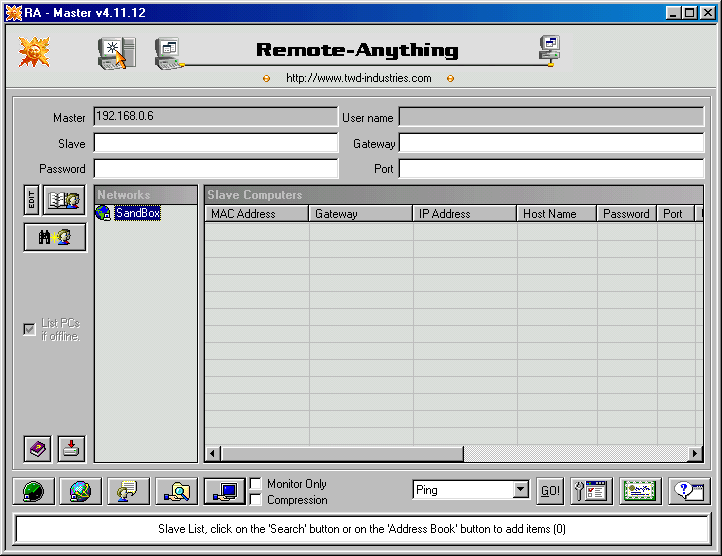The width and height of the screenshot is (722, 556).
Task: Enable the Monitor Only checkbox
Action: pyautogui.click(x=256, y=484)
